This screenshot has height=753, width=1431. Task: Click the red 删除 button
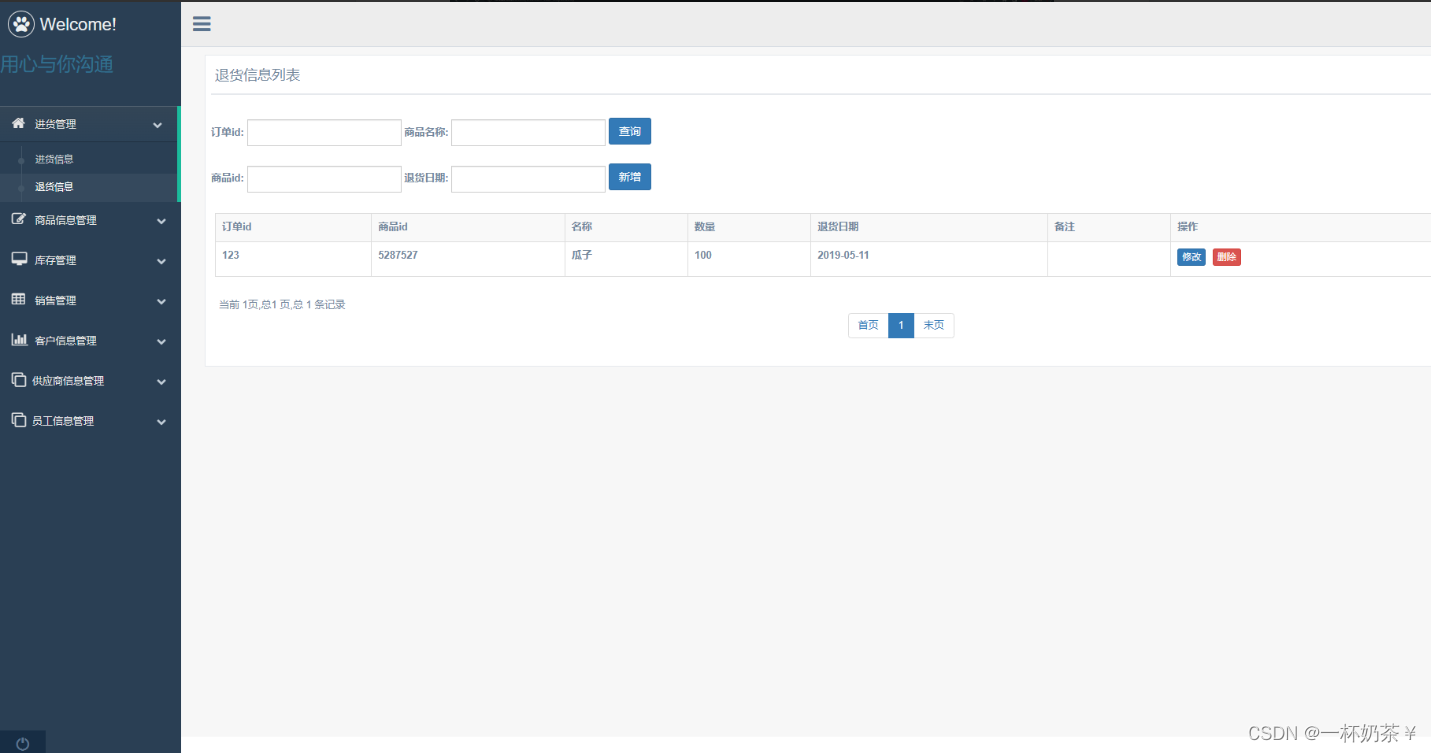[1227, 257]
